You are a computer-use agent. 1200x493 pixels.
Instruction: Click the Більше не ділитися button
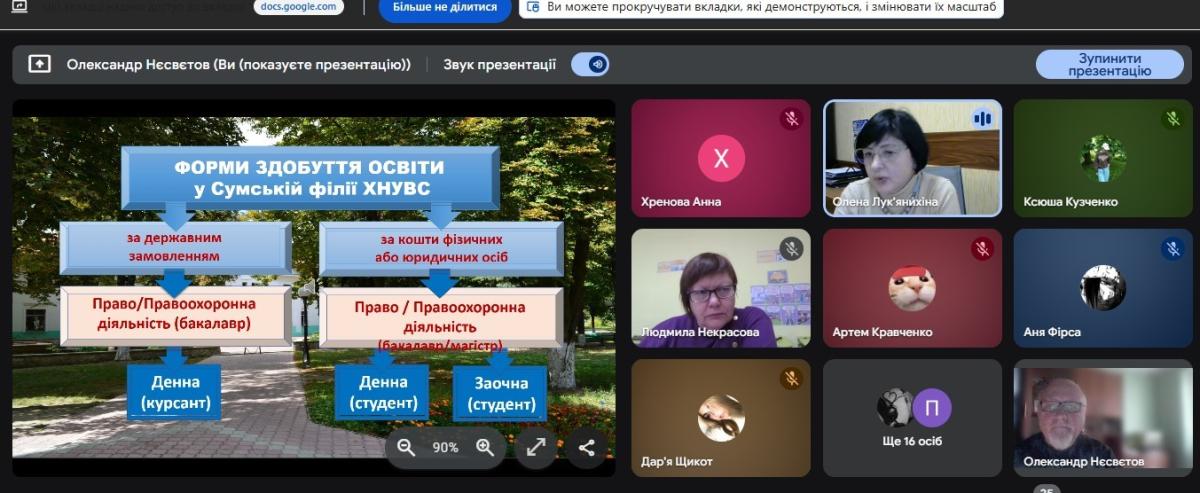tap(445, 7)
